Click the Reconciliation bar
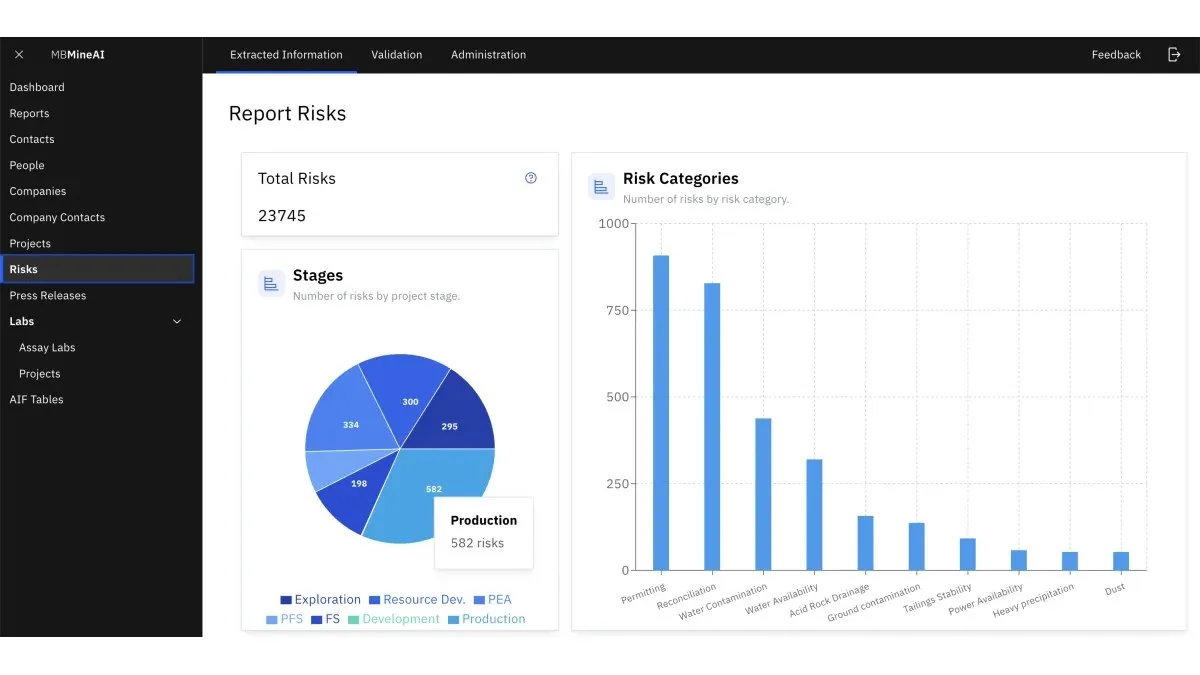This screenshot has width=1200, height=675. (712, 427)
